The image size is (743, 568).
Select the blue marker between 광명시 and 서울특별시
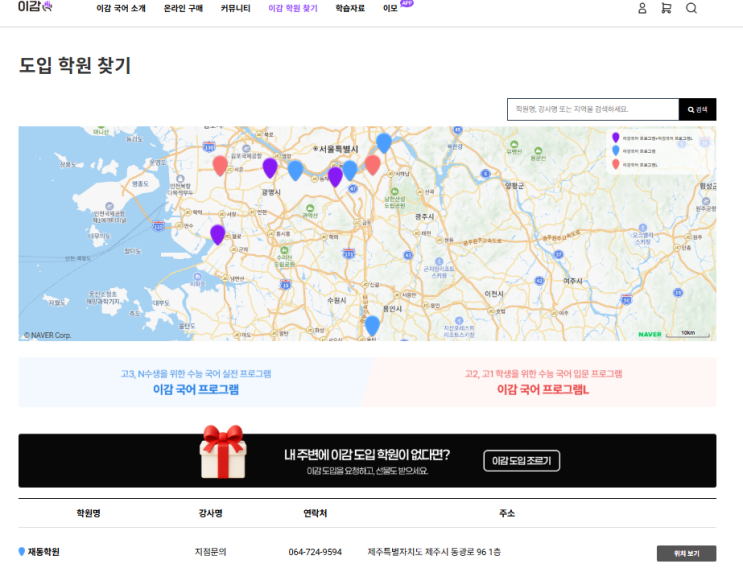coord(295,171)
